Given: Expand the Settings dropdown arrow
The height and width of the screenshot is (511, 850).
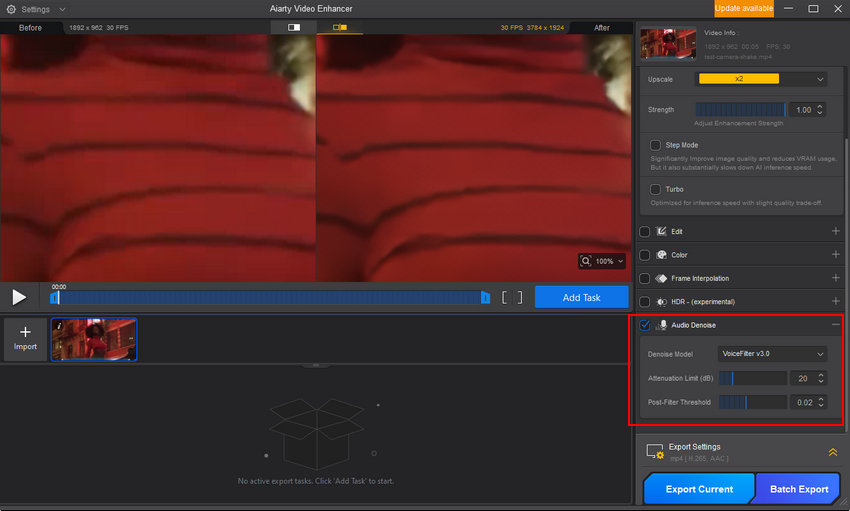Looking at the screenshot, I should tap(62, 9).
